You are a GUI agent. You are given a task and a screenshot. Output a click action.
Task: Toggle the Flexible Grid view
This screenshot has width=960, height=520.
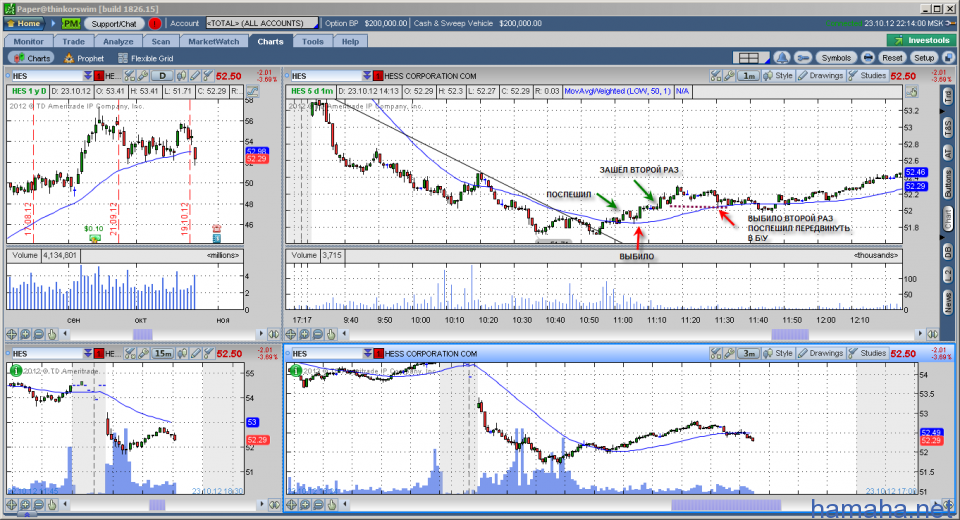point(145,58)
